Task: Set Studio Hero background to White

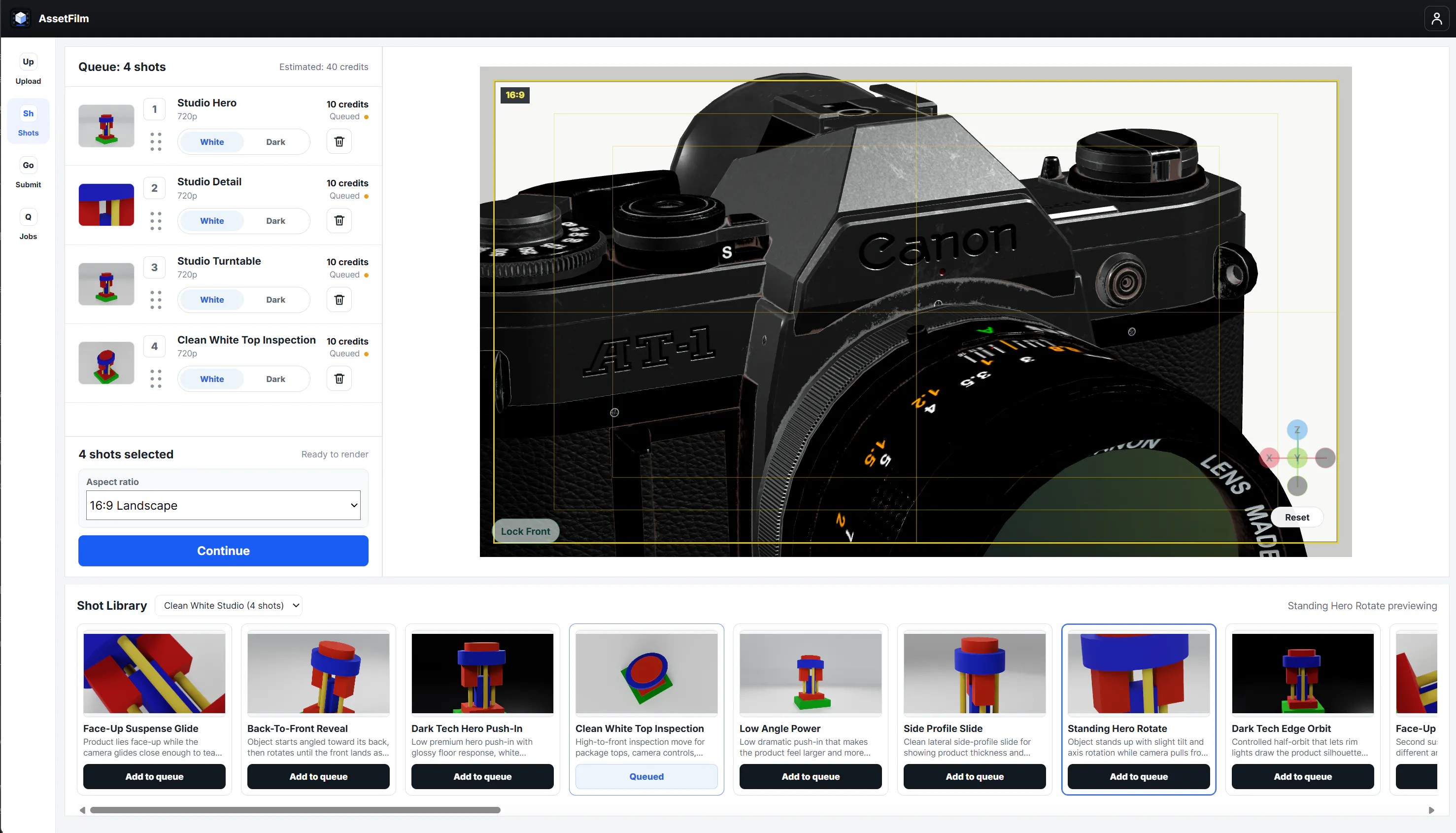Action: pyautogui.click(x=211, y=142)
